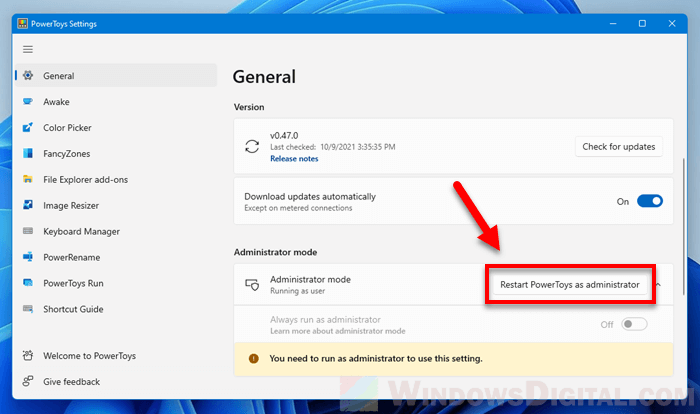This screenshot has height=414, width=700.
Task: Click 'Except on metered connections' text
Action: click(x=298, y=208)
